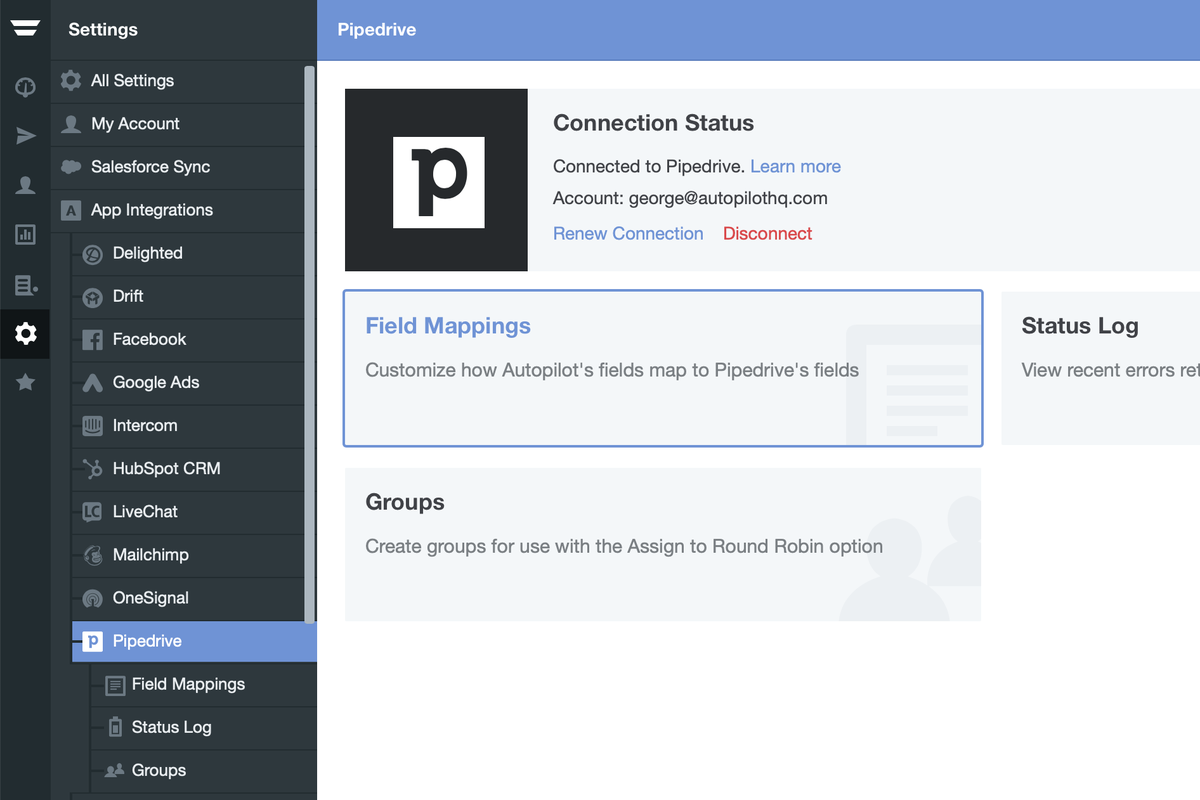Viewport: 1200px width, 800px height.
Task: Click the Status Log sidebar icon
Action: (114, 728)
